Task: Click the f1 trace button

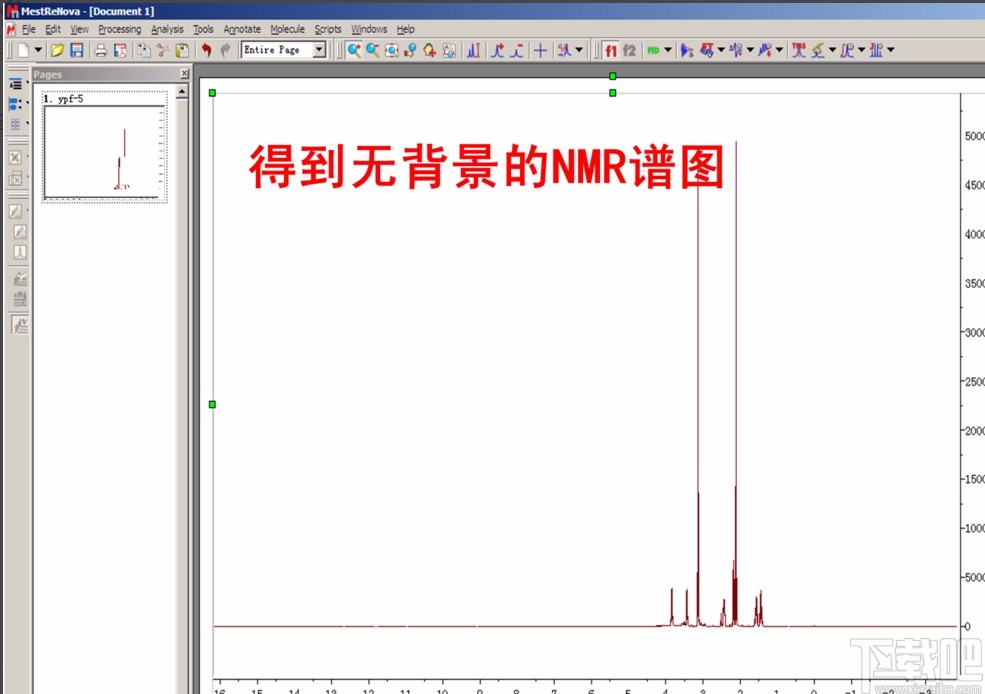Action: point(612,50)
